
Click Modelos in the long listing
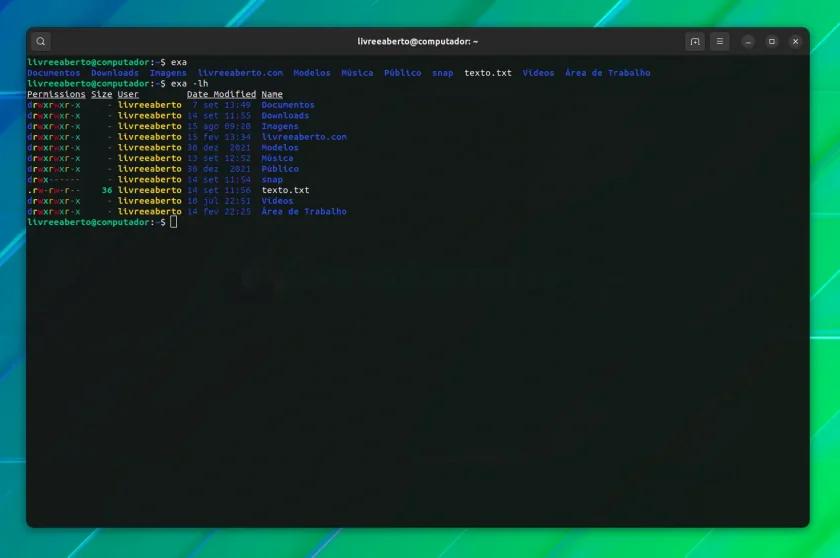(280, 148)
